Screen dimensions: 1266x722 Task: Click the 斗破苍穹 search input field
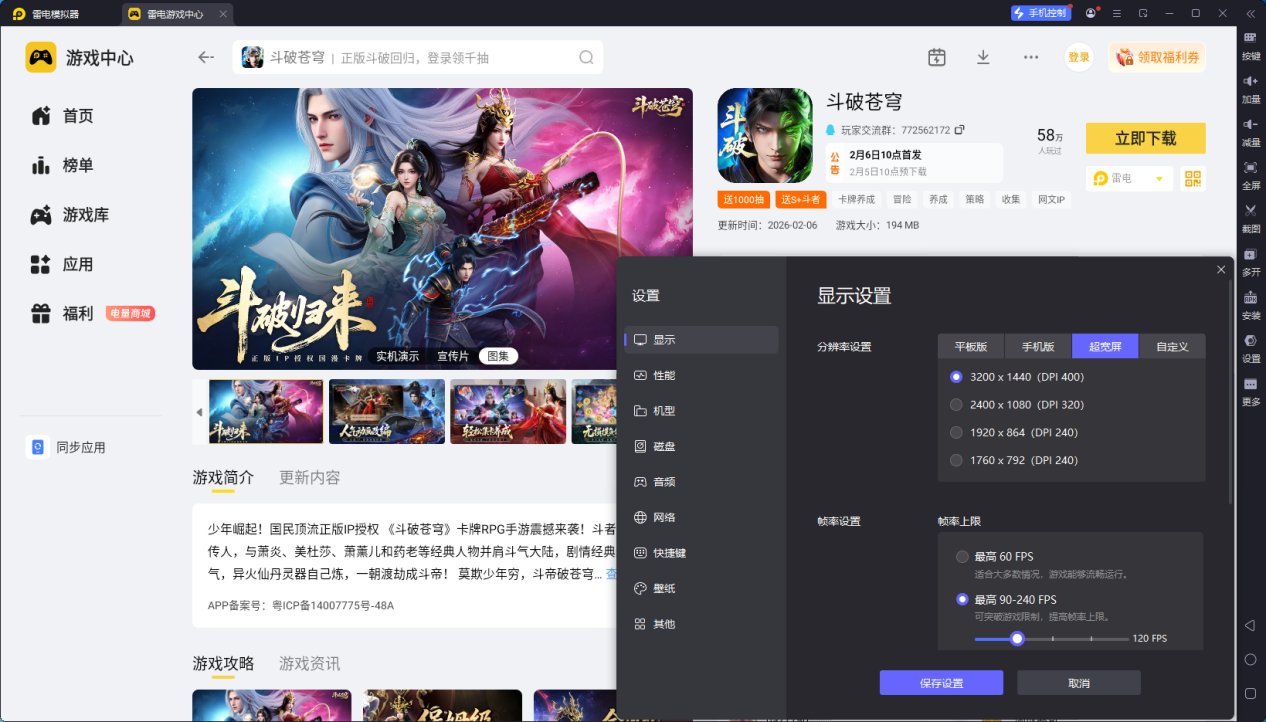pos(418,57)
